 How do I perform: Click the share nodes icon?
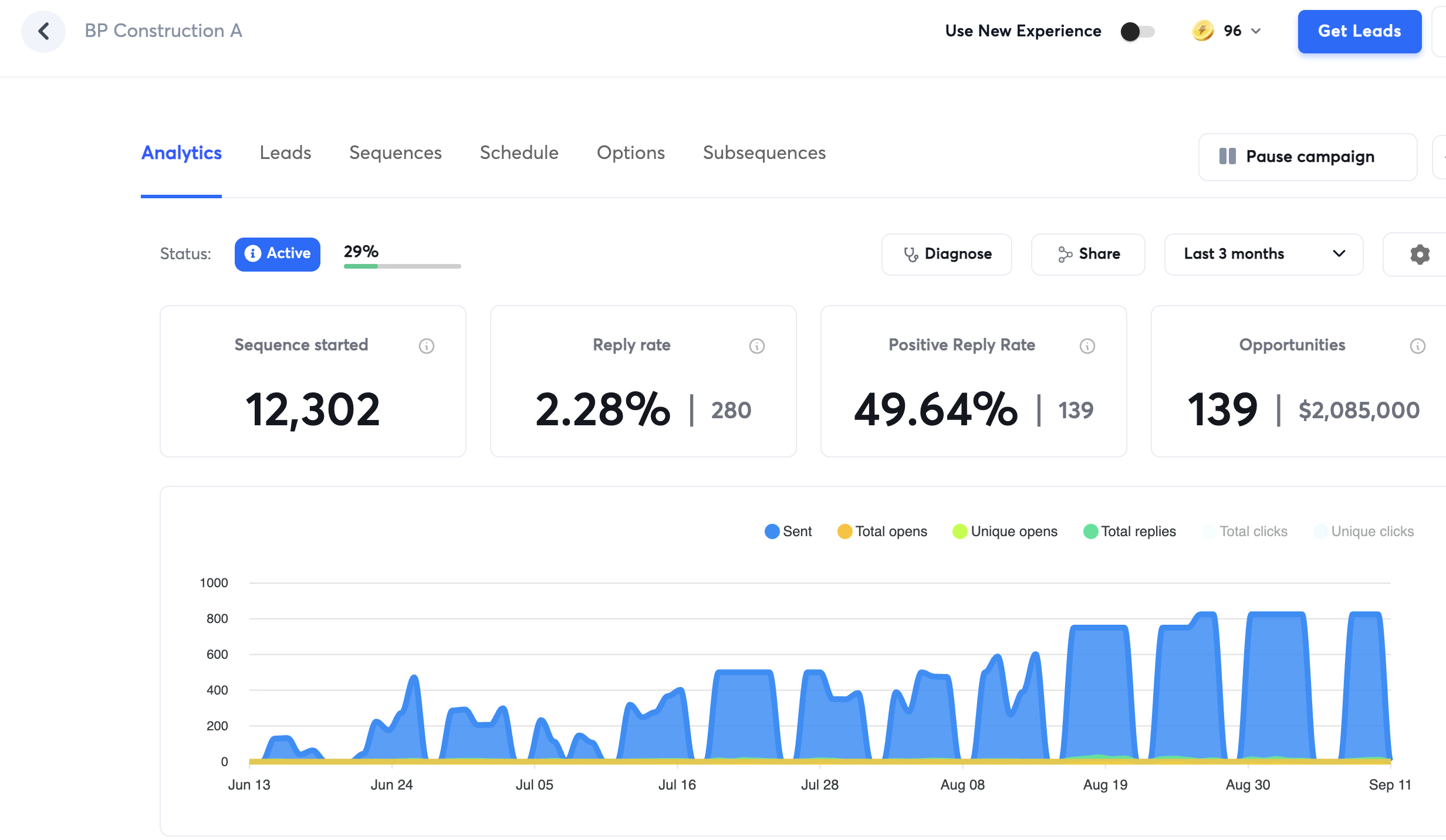point(1065,254)
